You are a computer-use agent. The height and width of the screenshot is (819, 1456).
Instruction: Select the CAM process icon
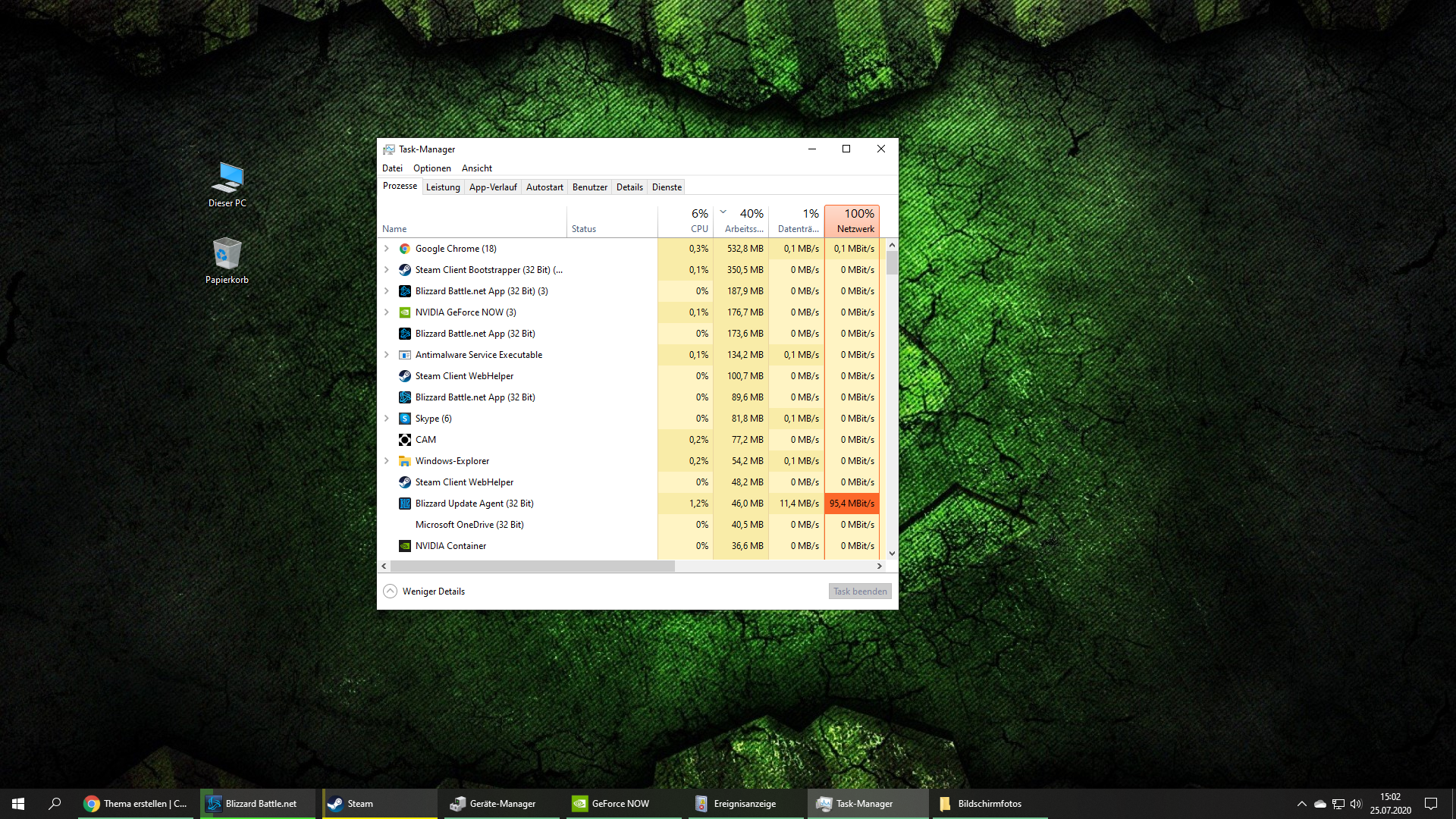point(405,440)
